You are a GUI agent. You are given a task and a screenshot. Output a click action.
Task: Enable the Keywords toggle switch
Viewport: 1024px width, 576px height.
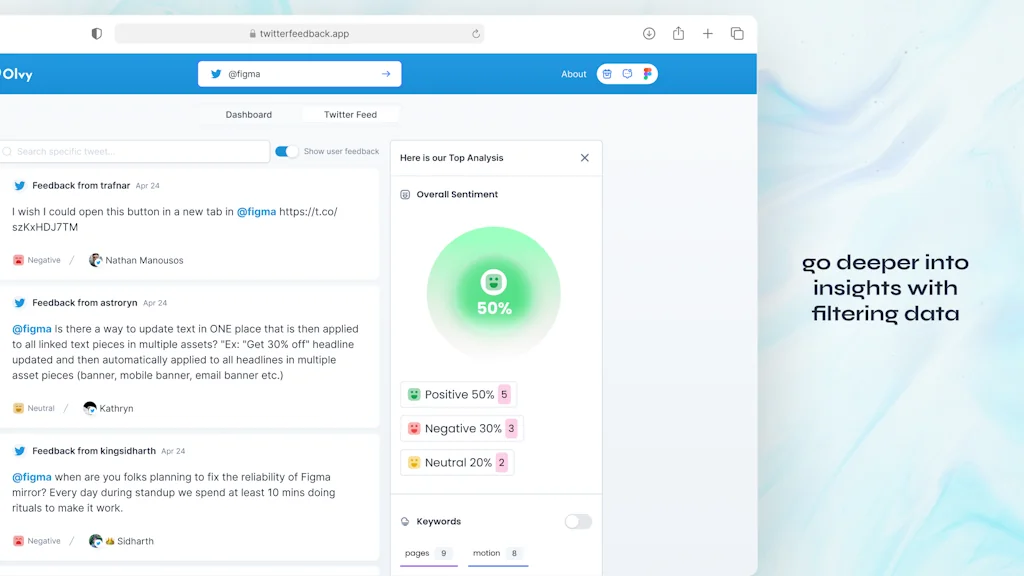(577, 521)
